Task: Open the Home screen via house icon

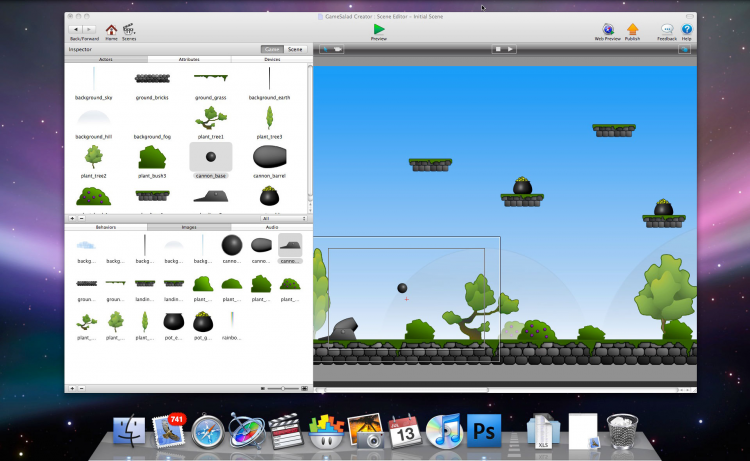Action: coord(111,30)
